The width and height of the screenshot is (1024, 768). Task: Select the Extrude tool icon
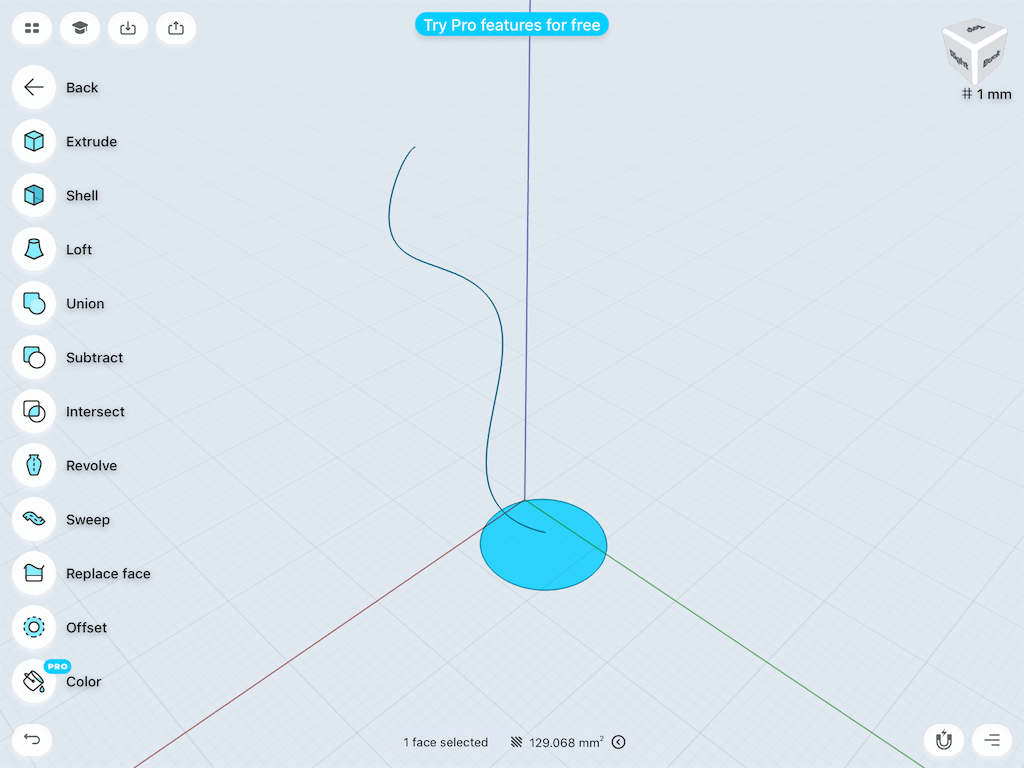click(34, 141)
